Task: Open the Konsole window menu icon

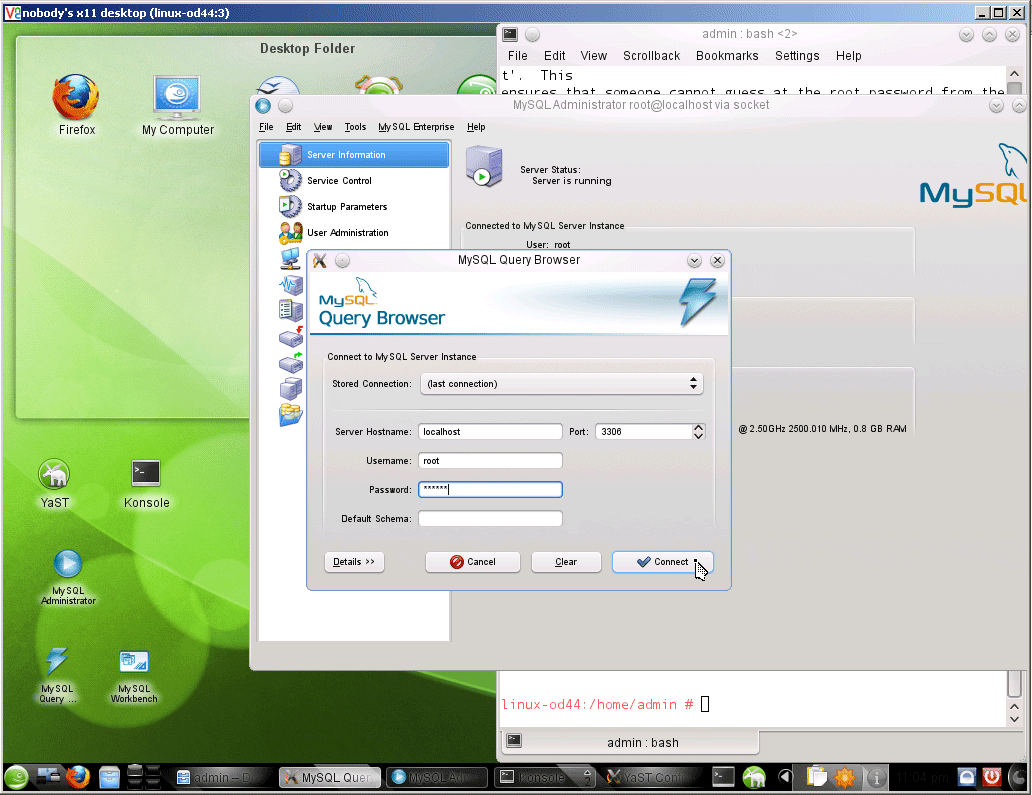Action: click(510, 34)
